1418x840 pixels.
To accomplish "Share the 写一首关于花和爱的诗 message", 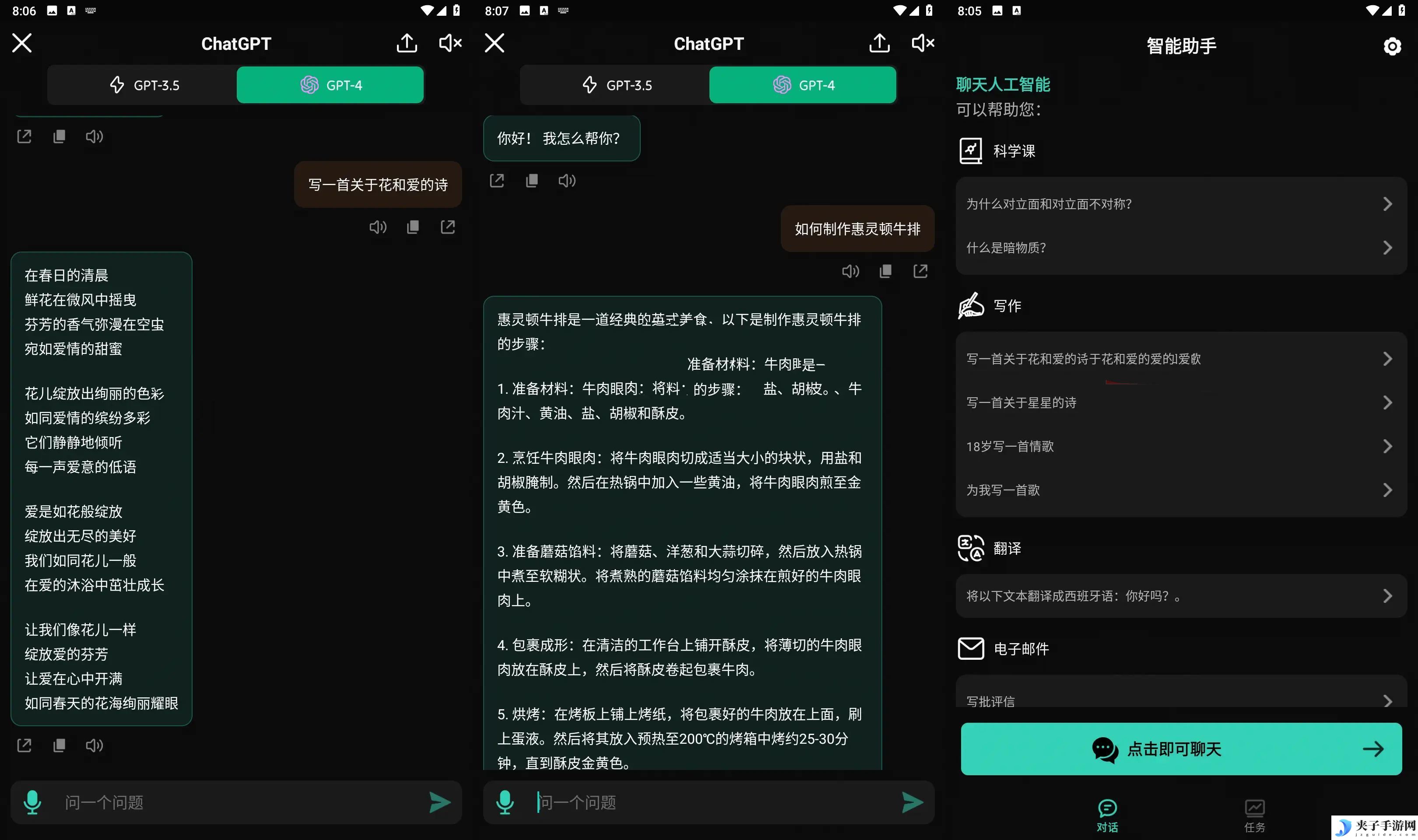I will pyautogui.click(x=448, y=227).
